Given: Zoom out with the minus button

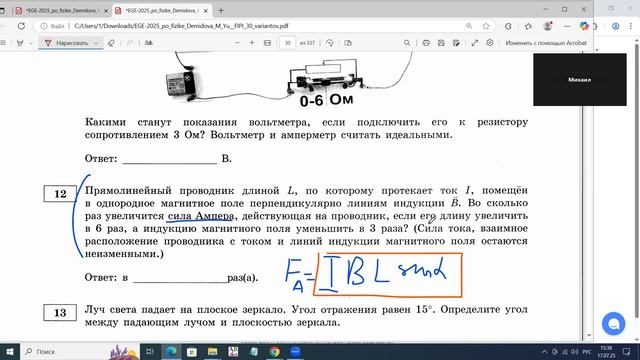Looking at the screenshot, I should 237,43.
